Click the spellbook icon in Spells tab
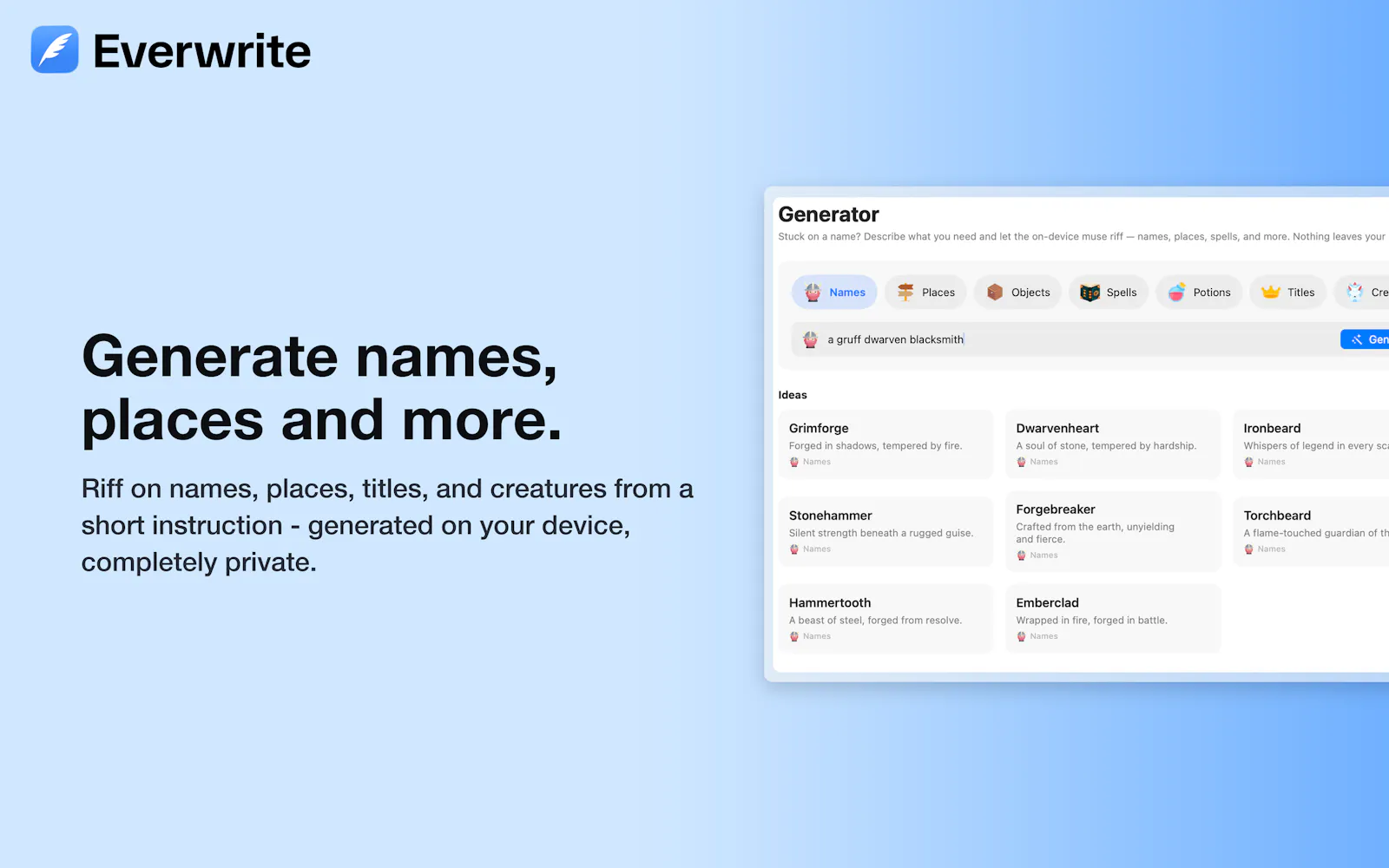Image resolution: width=1389 pixels, height=868 pixels. 1089,293
